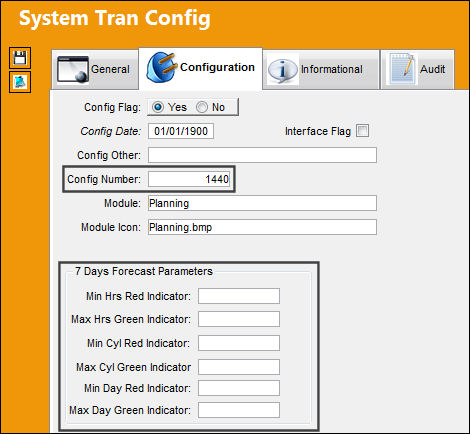The image size is (470, 434).
Task: Select No for Config Flag
Action: [202, 107]
